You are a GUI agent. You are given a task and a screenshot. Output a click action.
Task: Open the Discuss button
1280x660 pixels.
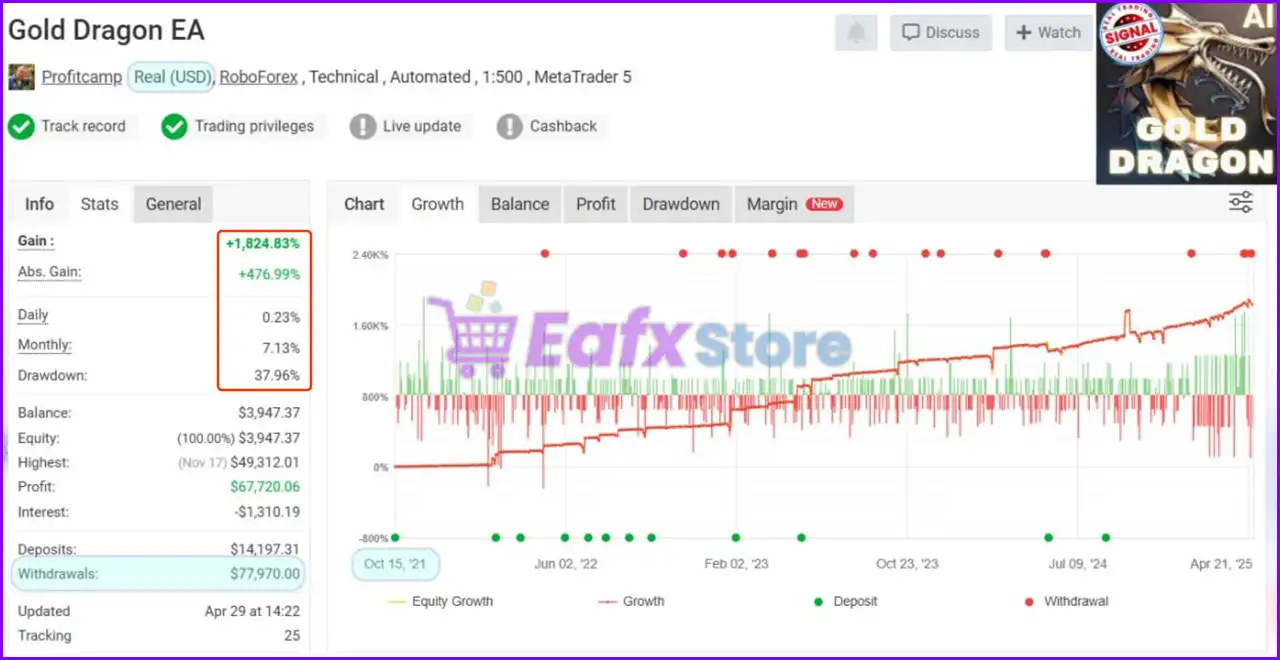[x=941, y=32]
